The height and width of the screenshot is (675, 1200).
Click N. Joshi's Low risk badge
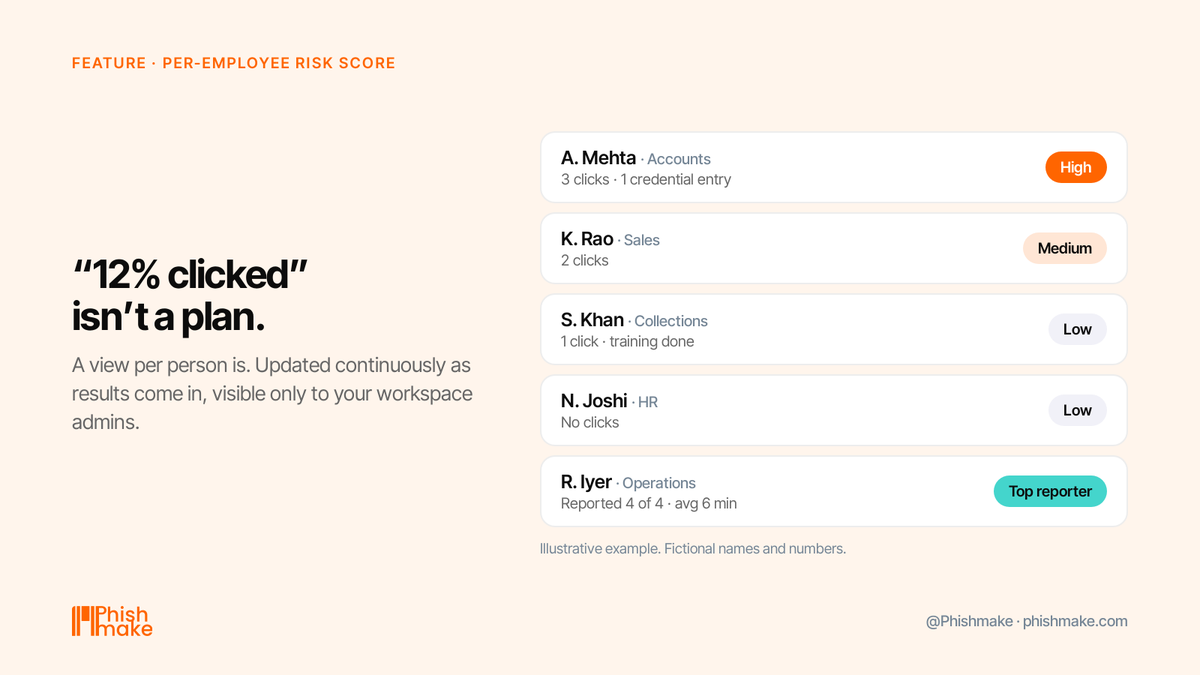1078,410
